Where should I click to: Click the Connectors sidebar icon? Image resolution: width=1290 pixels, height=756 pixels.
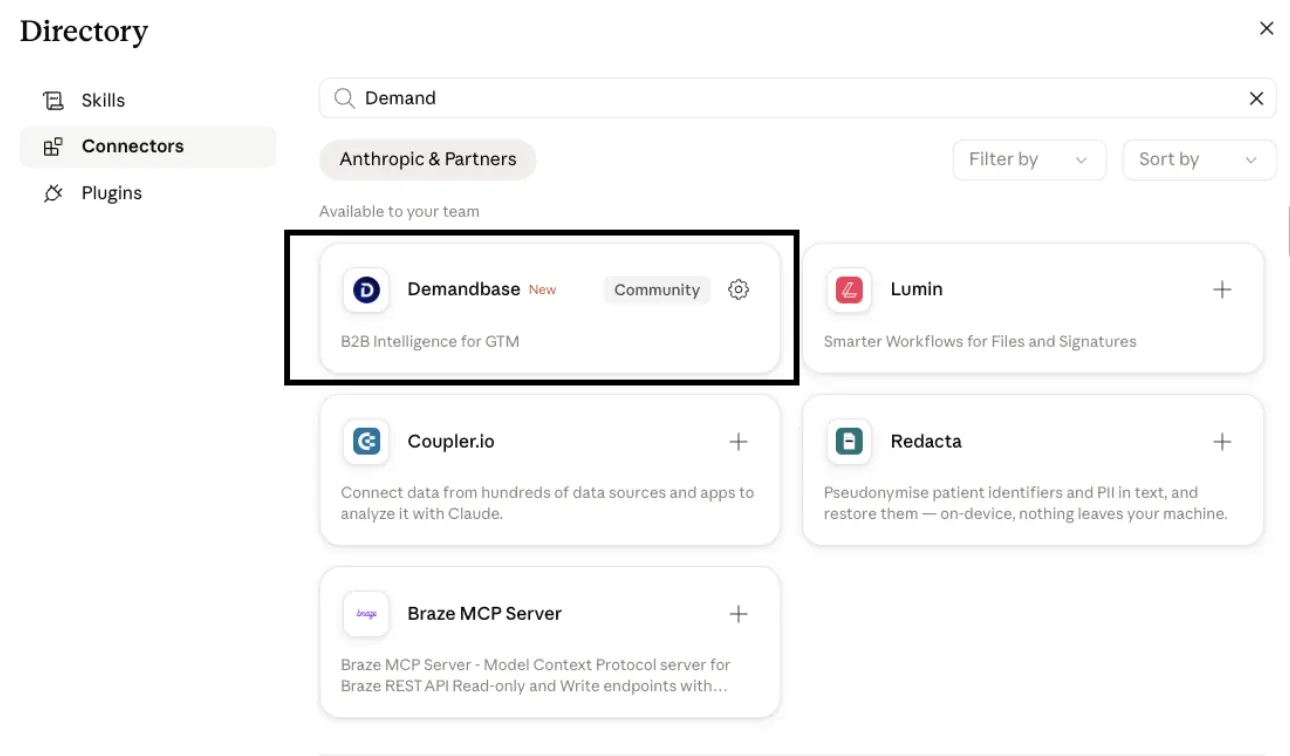coord(53,147)
